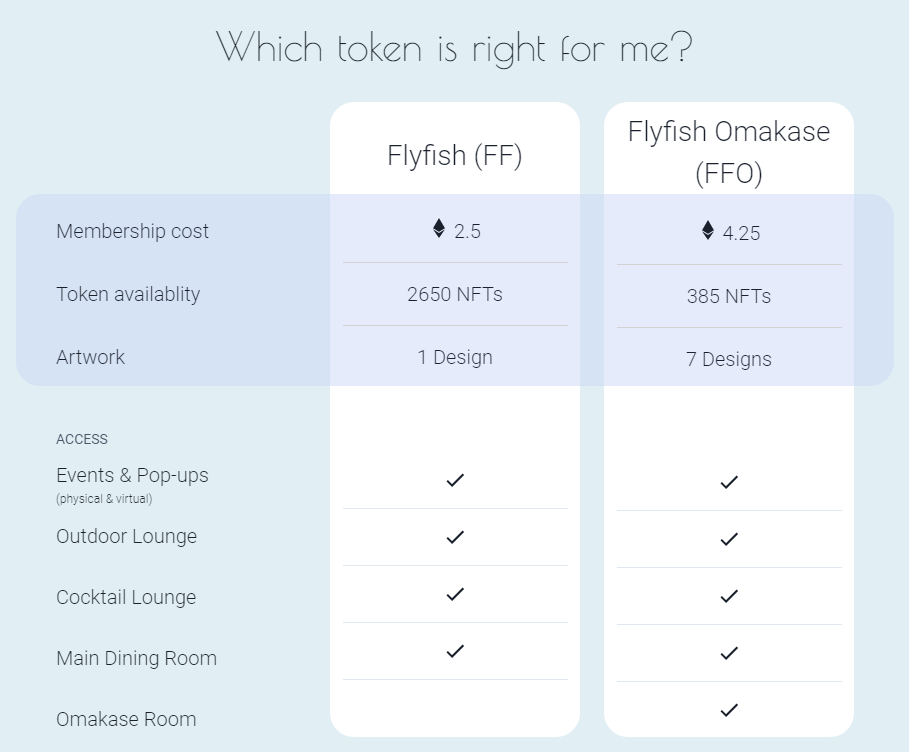Click the Token availability row label
909x752 pixels.
tap(128, 294)
